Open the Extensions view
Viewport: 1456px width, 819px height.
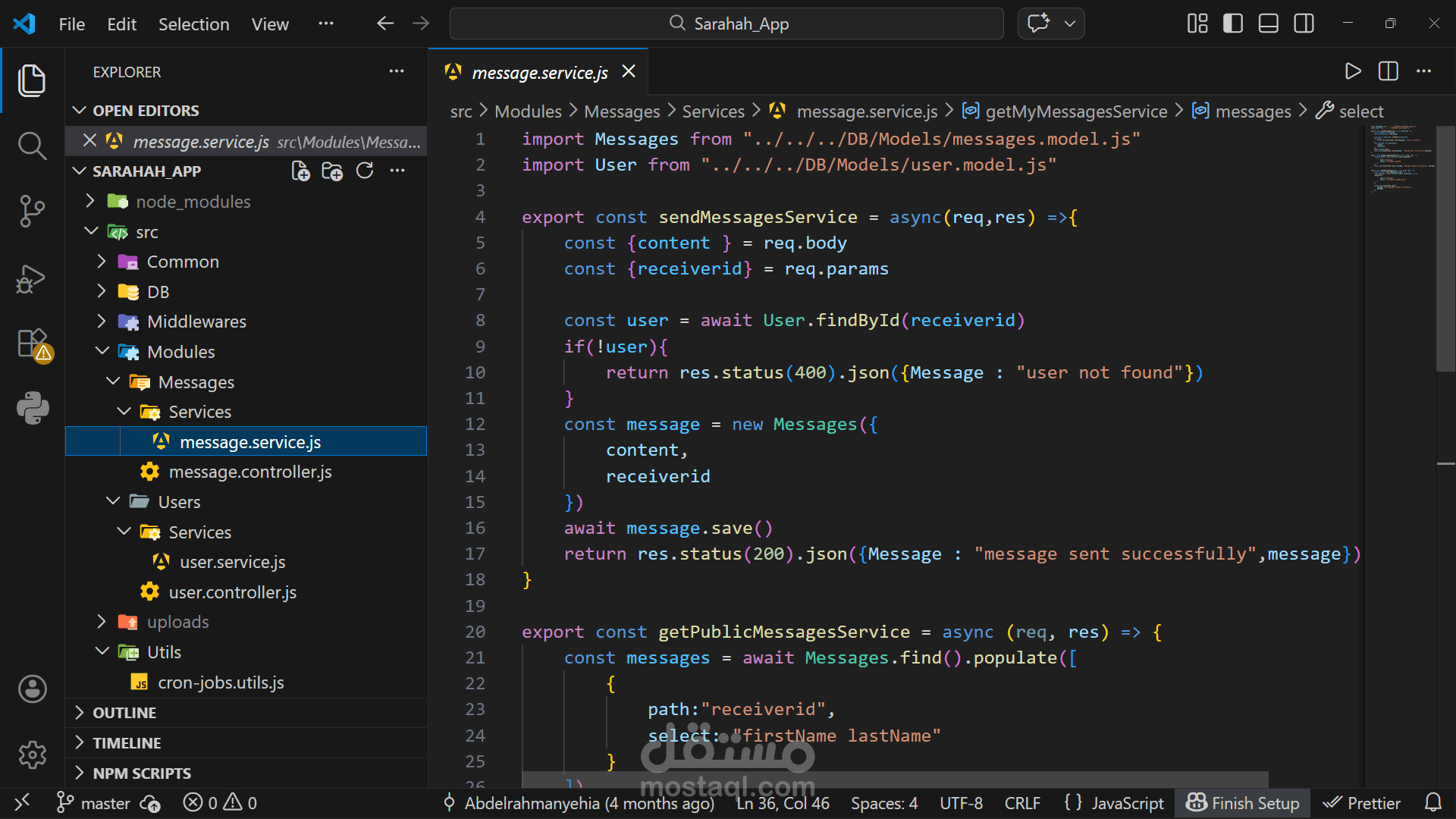[x=32, y=344]
